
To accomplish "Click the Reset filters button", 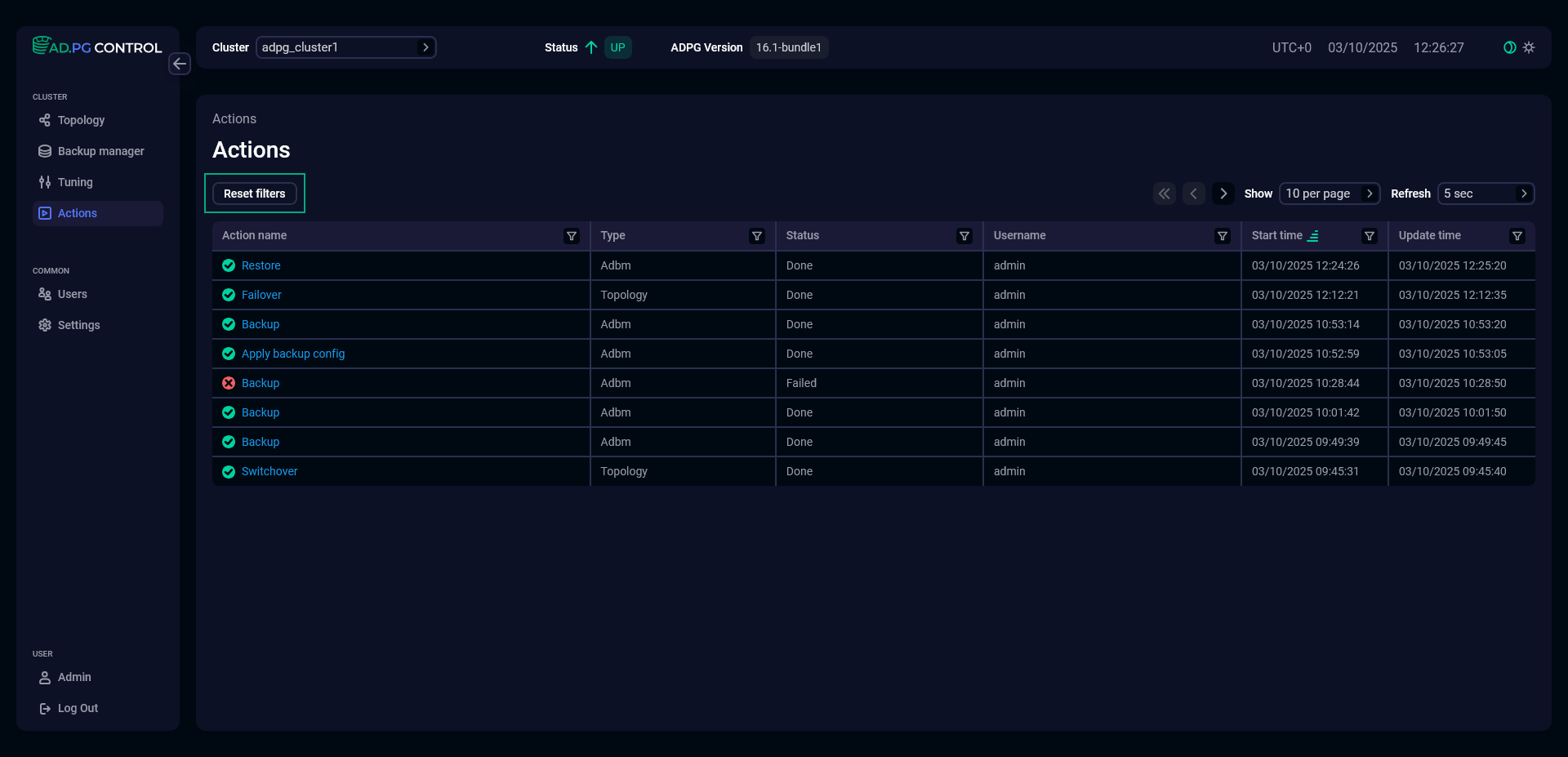I will [254, 194].
